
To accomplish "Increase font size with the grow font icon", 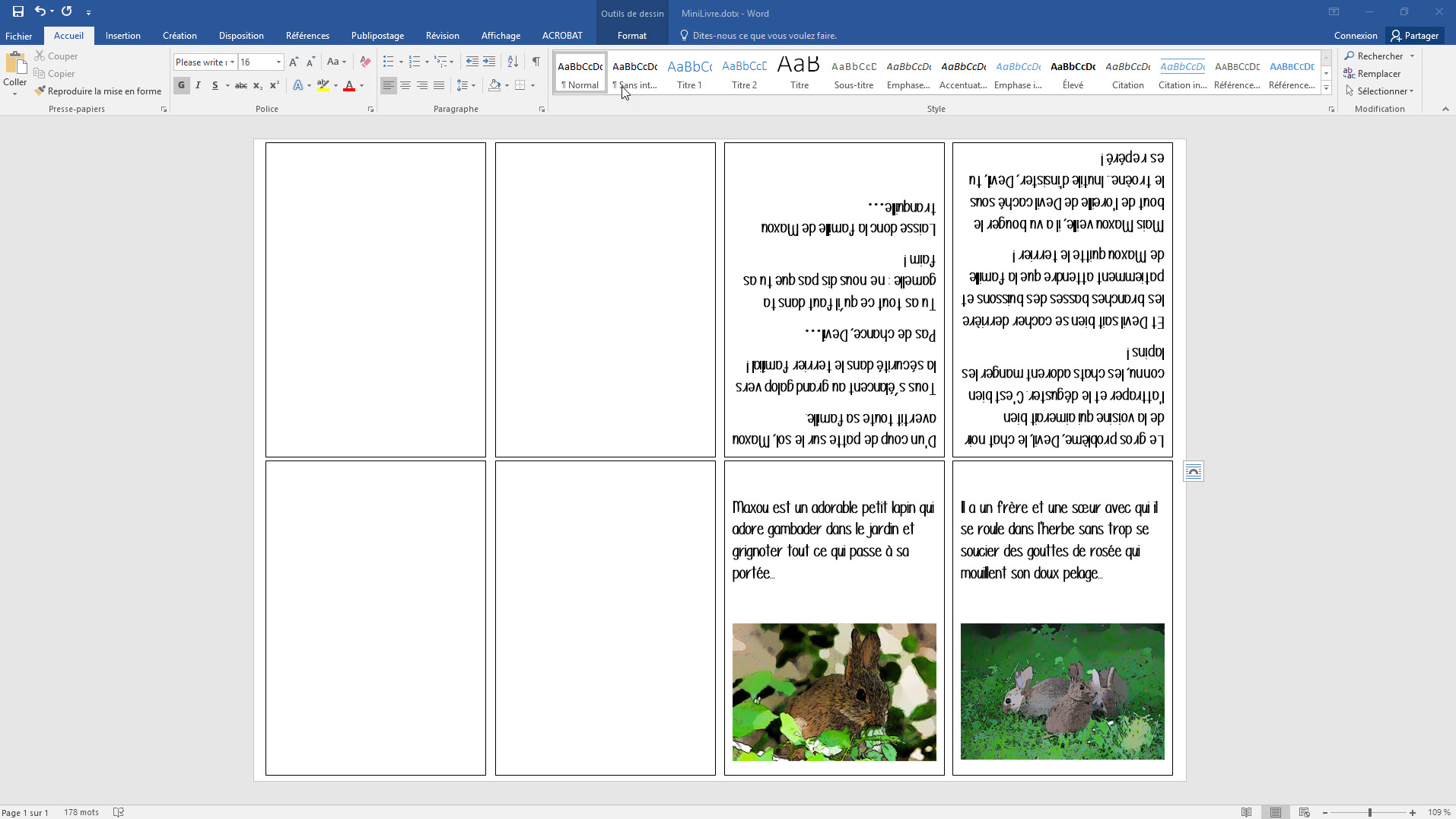I will (x=294, y=62).
